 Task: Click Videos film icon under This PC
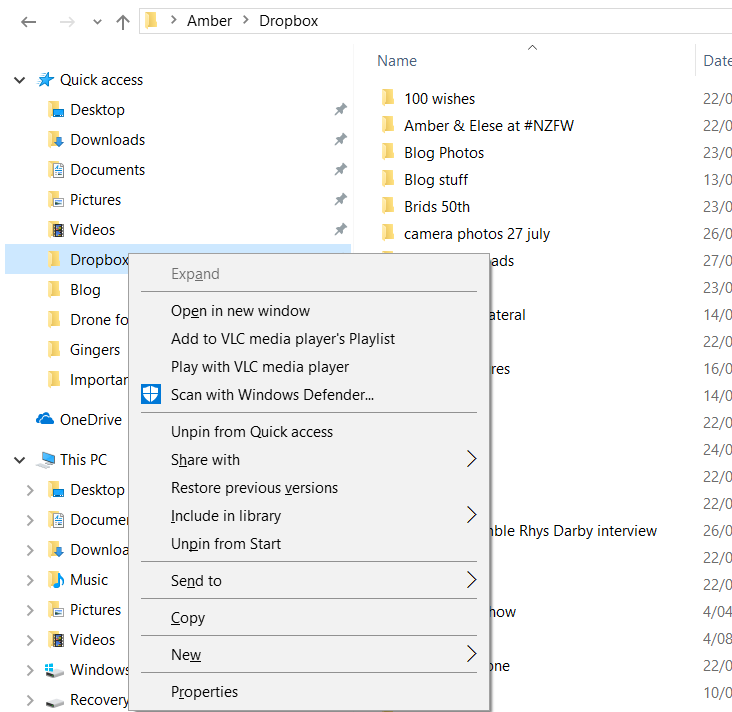pos(56,640)
